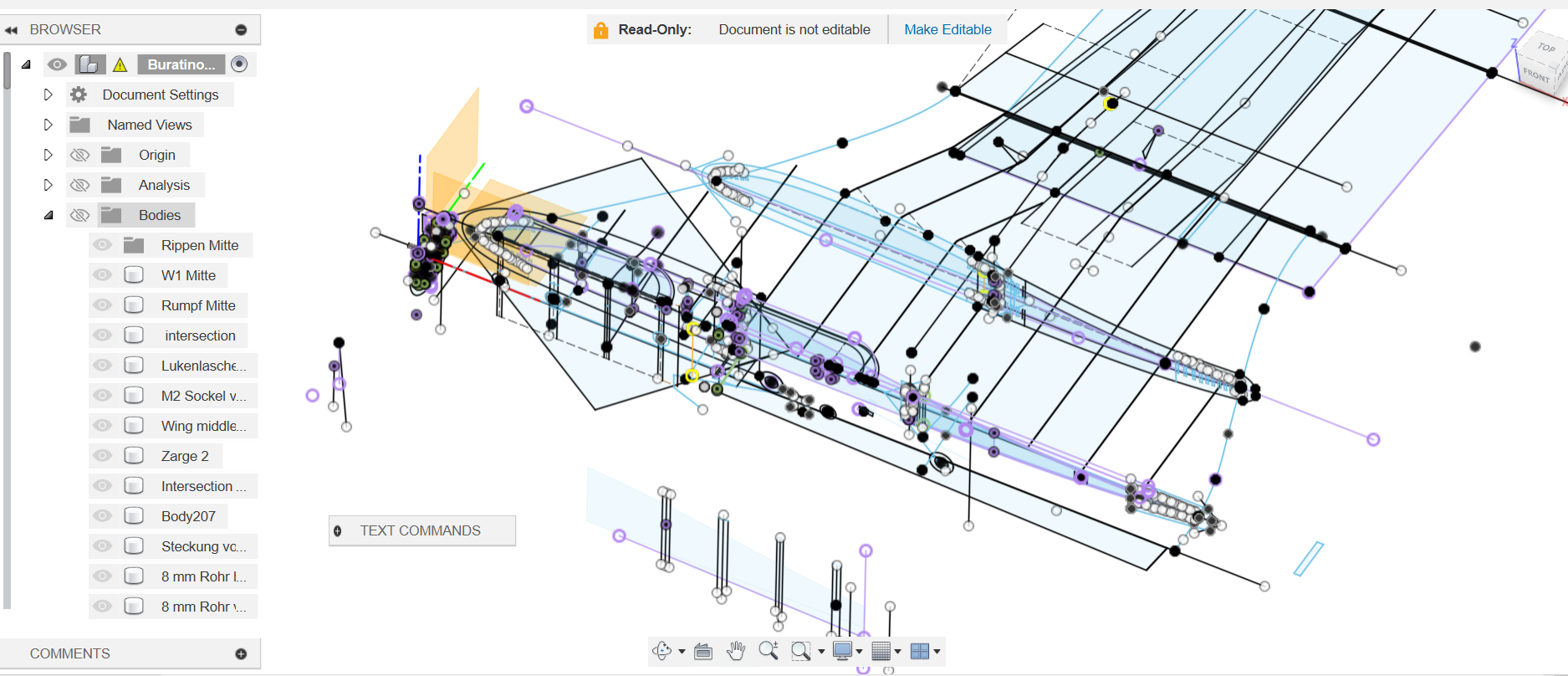Click the Make Editable link
This screenshot has height=676, width=1568.
tap(947, 29)
